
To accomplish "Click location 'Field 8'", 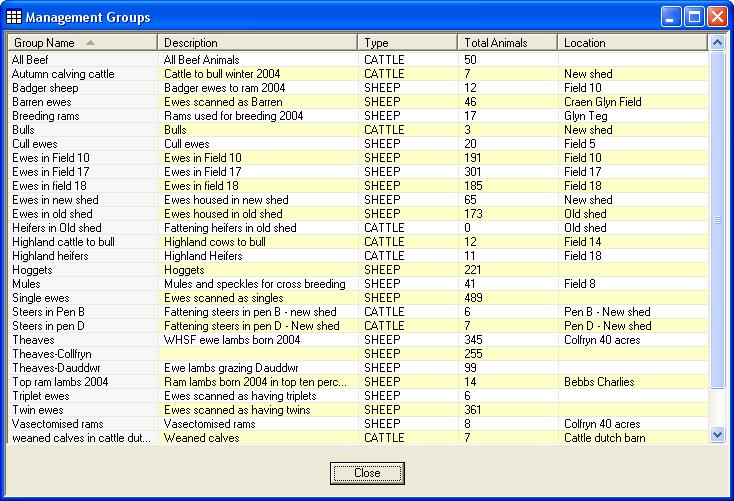I will pyautogui.click(x=580, y=284).
